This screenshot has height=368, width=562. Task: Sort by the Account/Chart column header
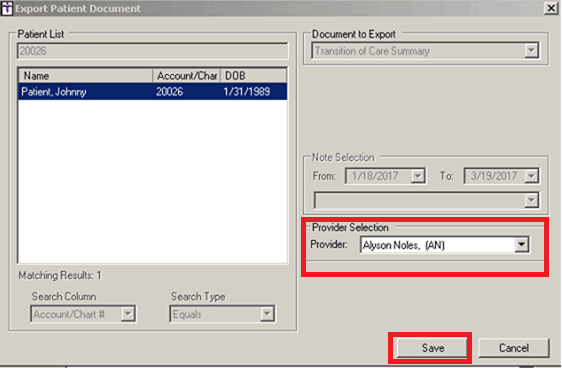[187, 76]
